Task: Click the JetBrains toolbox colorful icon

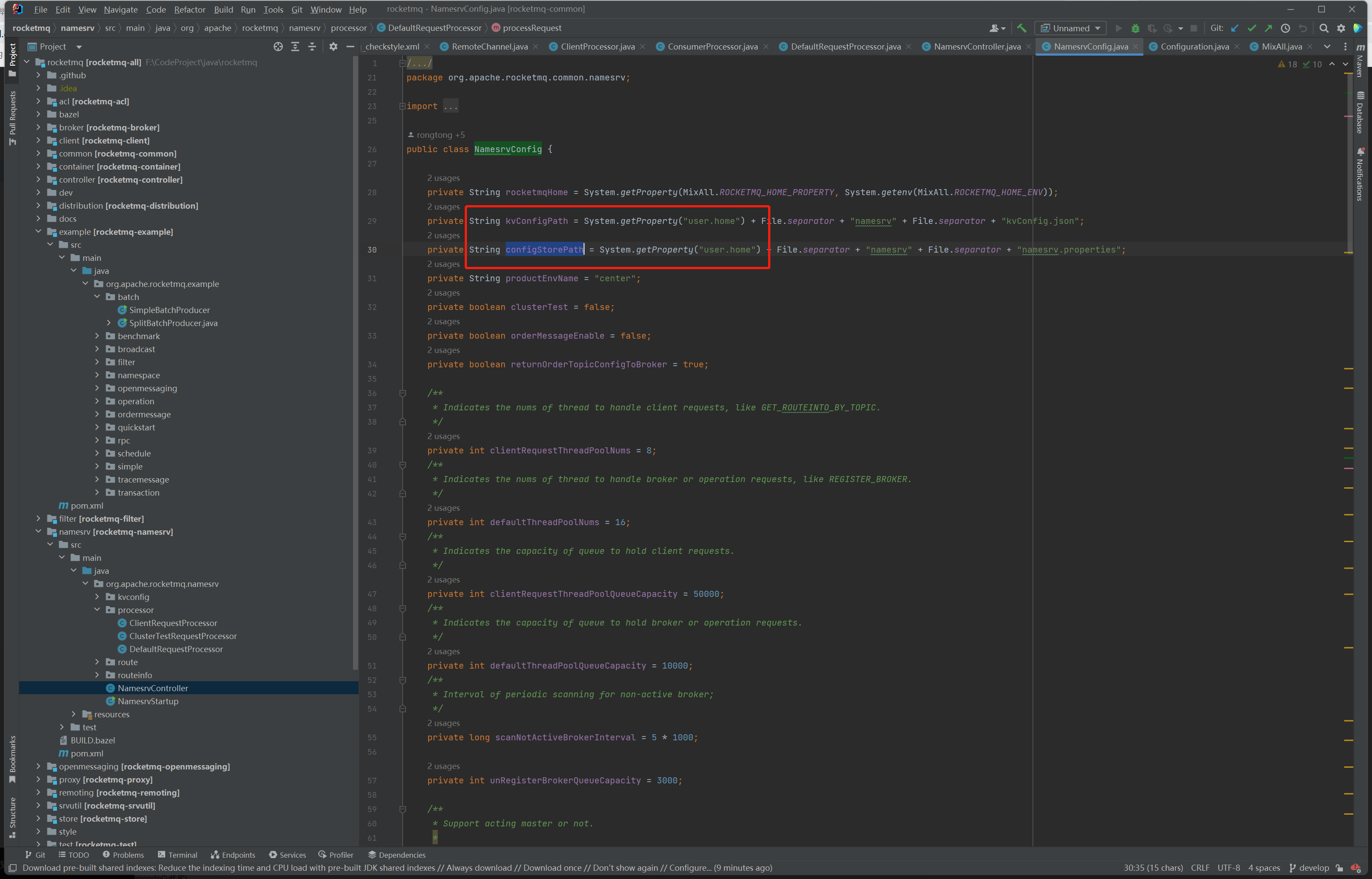Action: click(x=1358, y=28)
